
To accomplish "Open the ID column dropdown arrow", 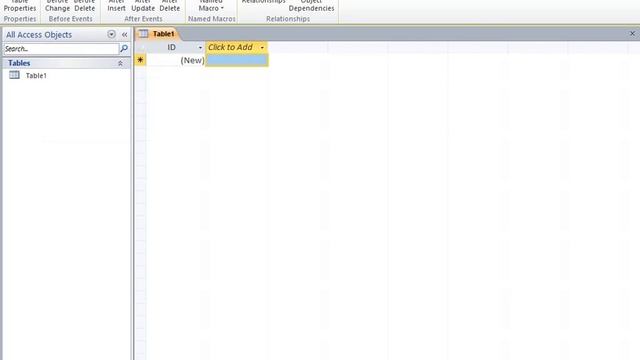I will coord(200,48).
